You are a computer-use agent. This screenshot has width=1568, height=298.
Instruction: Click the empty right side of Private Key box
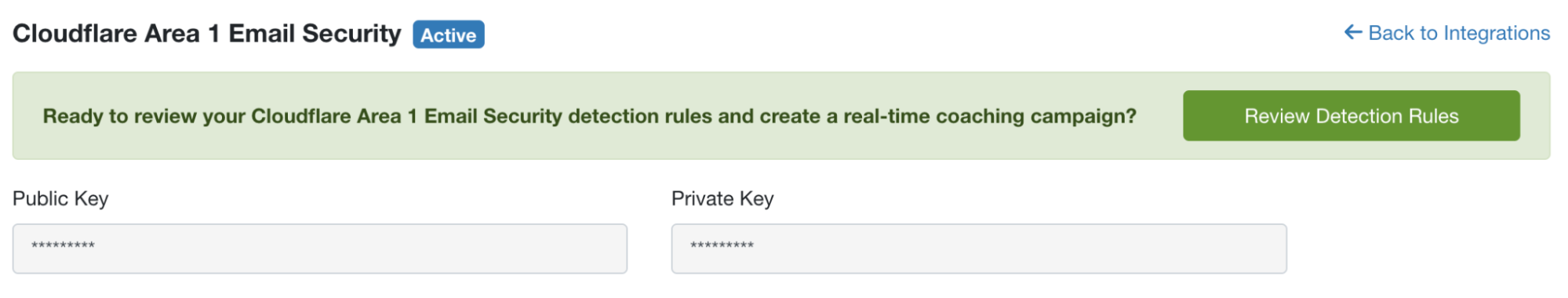[1130, 249]
